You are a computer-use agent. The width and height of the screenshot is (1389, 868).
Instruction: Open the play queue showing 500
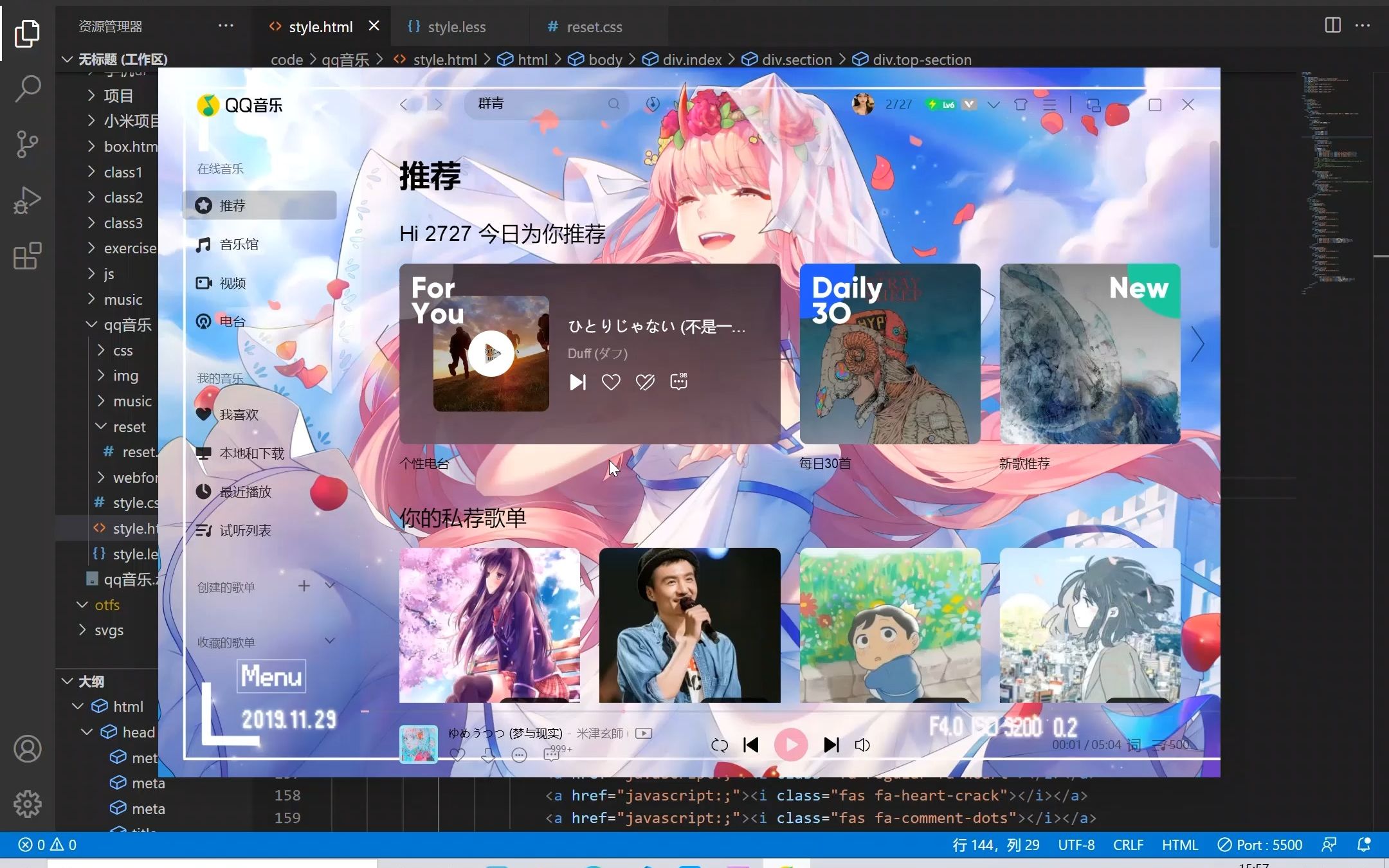(1171, 745)
